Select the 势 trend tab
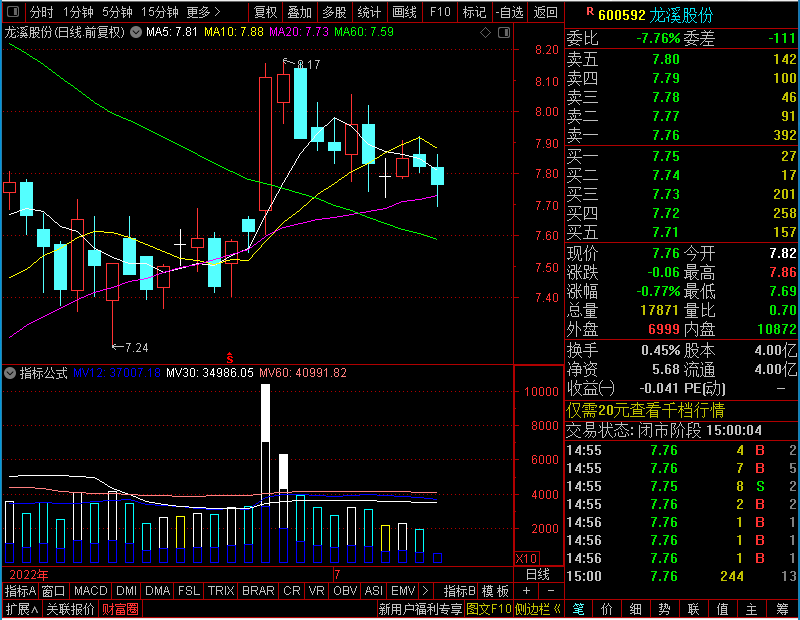This screenshot has width=800, height=620. pos(664,609)
